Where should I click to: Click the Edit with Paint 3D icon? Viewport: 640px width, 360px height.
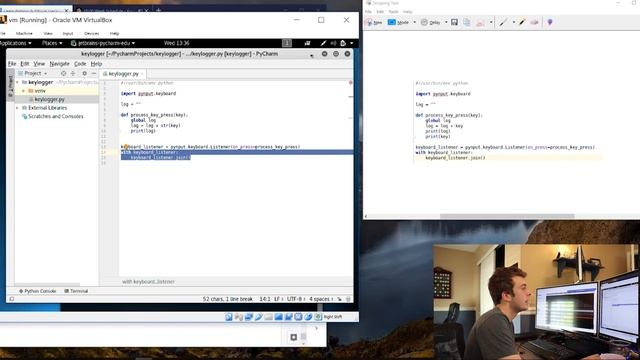point(550,22)
